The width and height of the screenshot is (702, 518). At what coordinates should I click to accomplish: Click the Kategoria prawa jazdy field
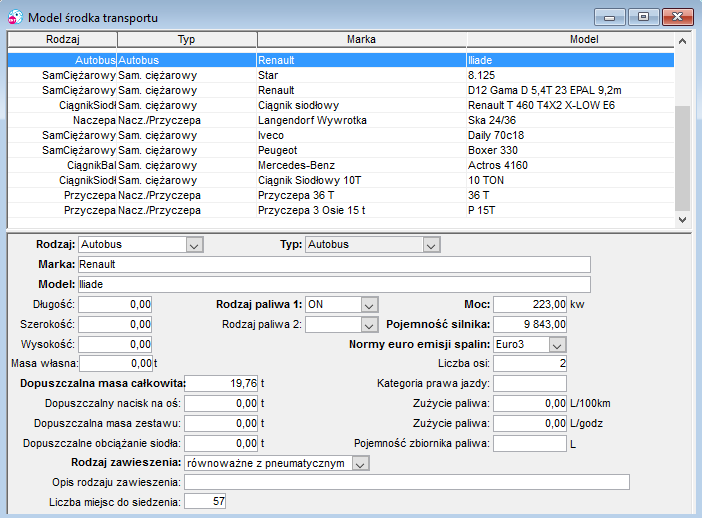530,383
